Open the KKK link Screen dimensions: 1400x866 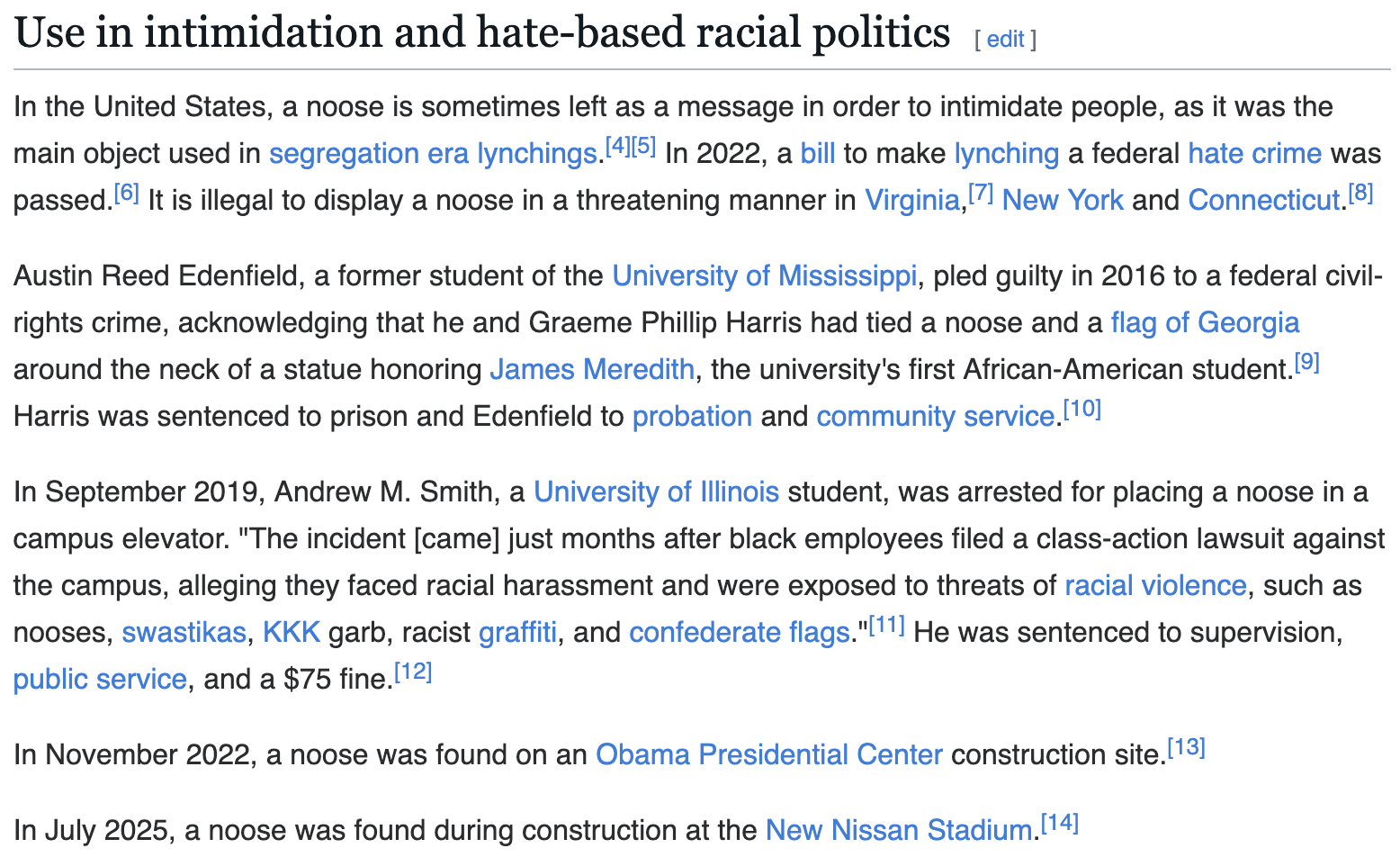point(291,632)
